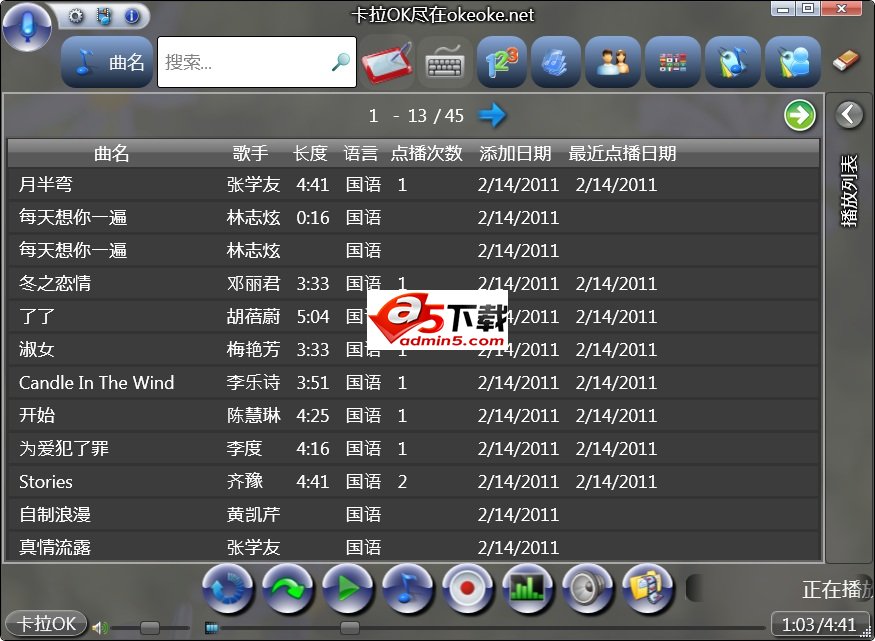
Task: Browse by language flags icon
Action: click(673, 62)
